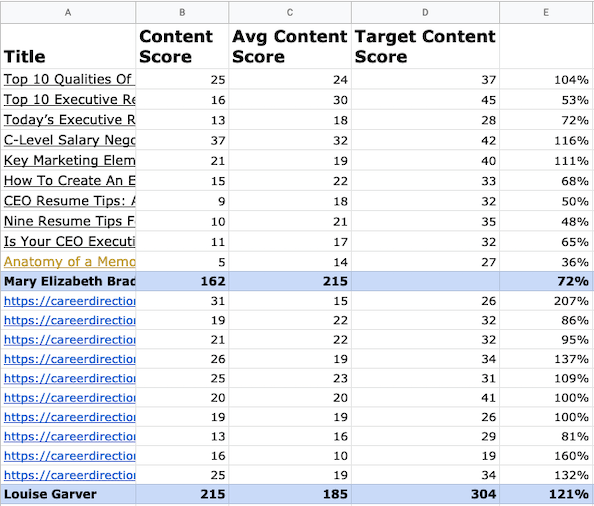The image size is (594, 506).
Task: Select Avg Content Score 14 cell
Action: [x=290, y=262]
